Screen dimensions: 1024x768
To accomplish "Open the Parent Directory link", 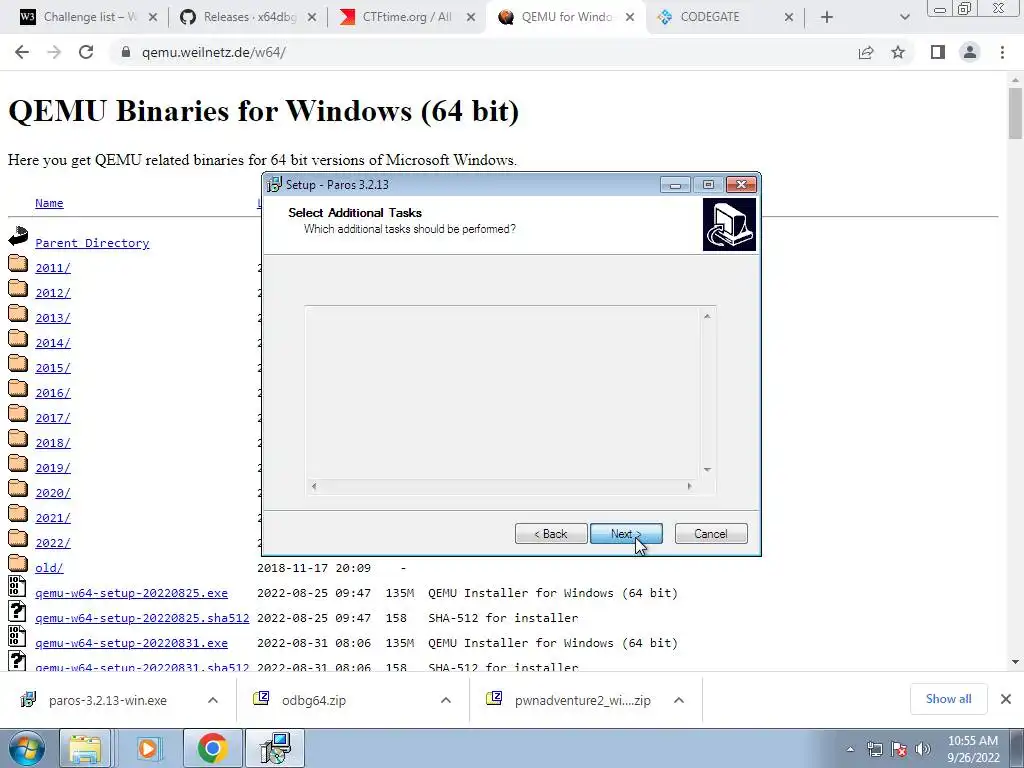I will pyautogui.click(x=92, y=243).
